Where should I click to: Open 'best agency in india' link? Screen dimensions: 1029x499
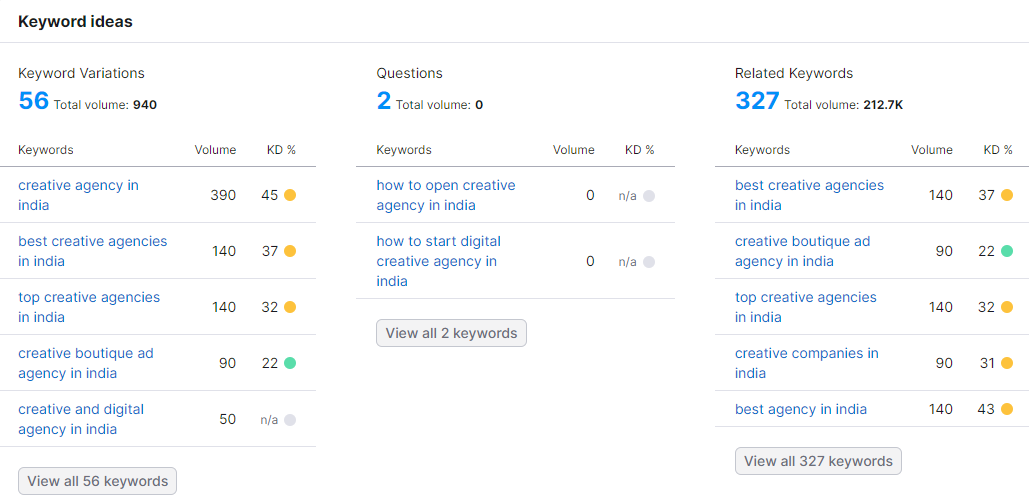point(801,409)
